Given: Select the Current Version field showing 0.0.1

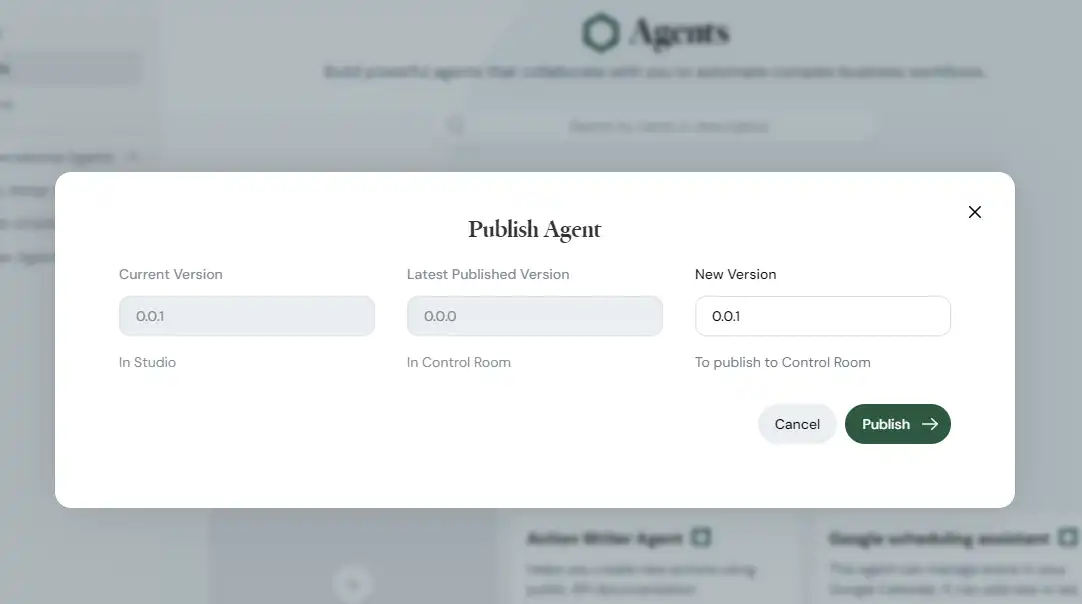Looking at the screenshot, I should point(246,315).
